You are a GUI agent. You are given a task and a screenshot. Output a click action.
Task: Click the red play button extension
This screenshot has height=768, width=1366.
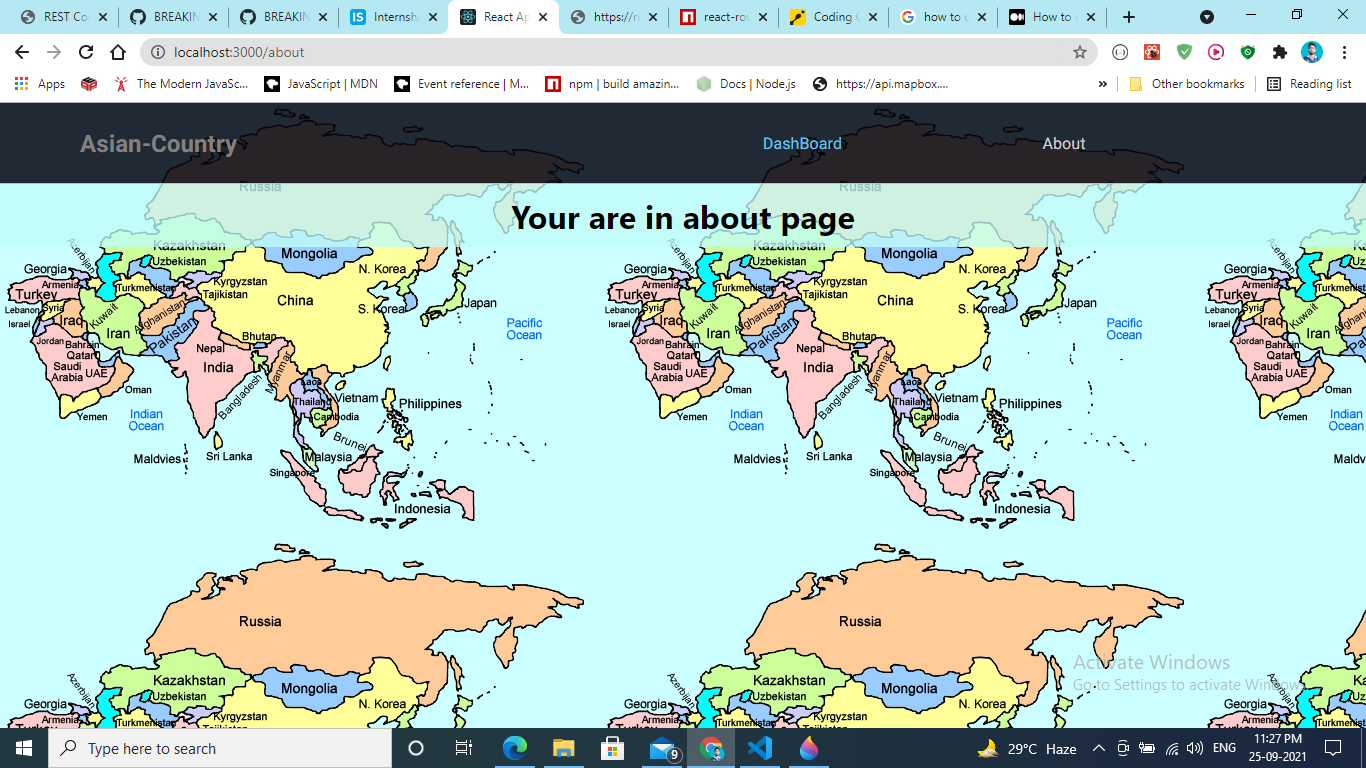point(1216,52)
